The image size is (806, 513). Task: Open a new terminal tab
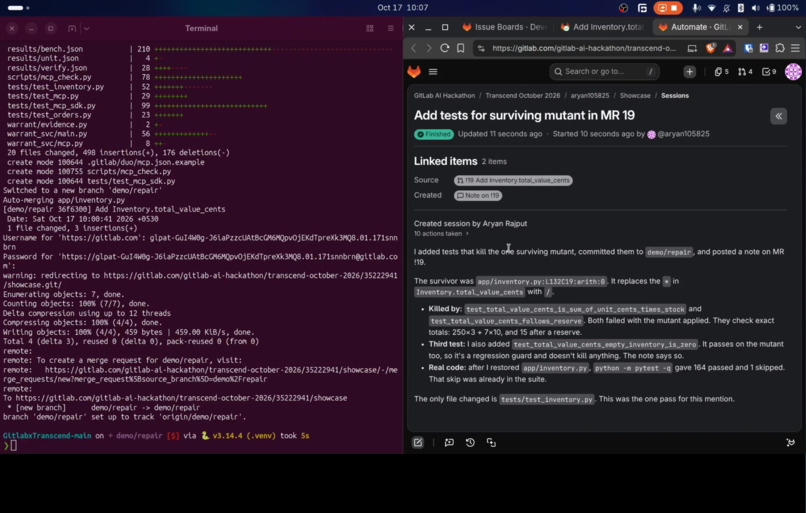[72, 28]
